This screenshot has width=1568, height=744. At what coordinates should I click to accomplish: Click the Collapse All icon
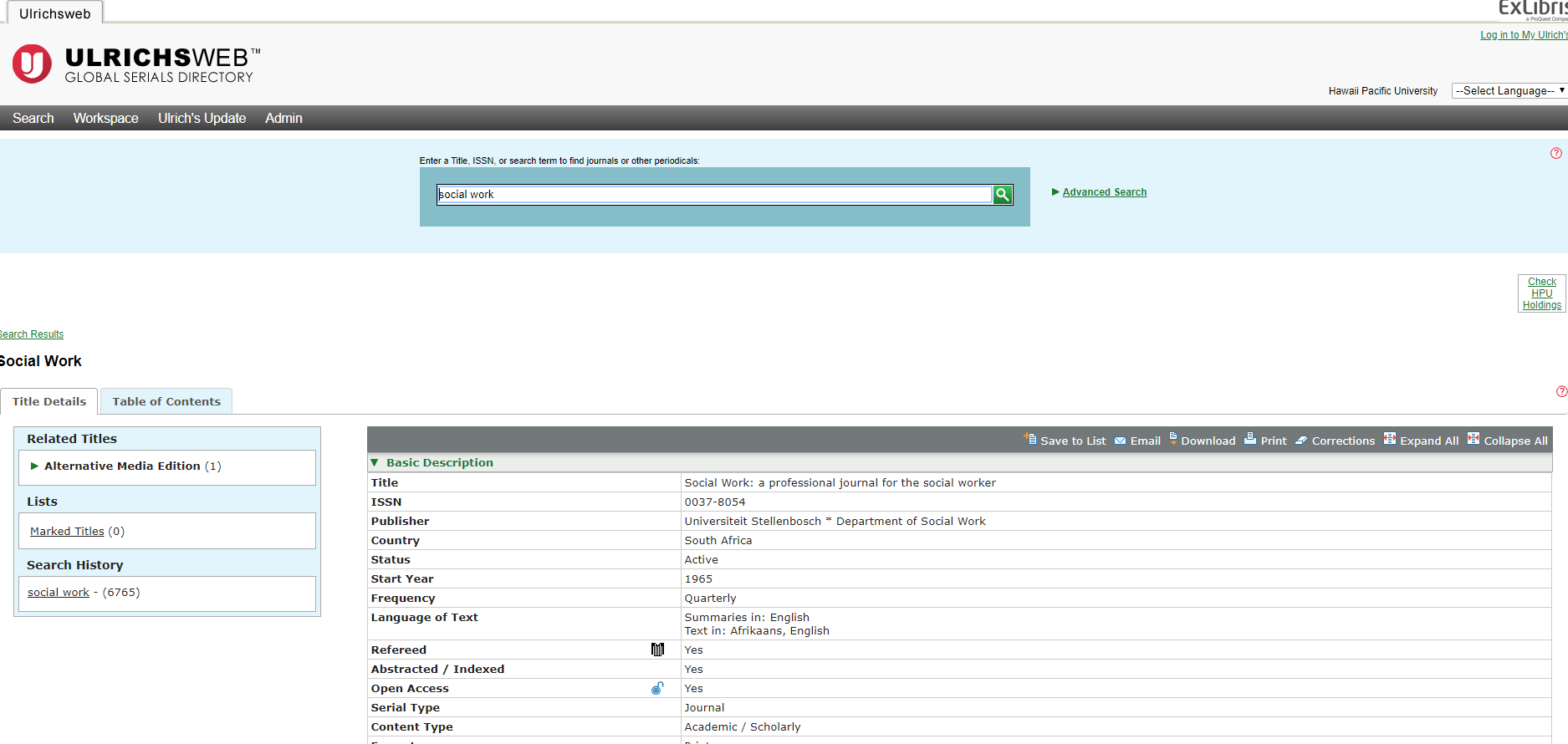1474,439
